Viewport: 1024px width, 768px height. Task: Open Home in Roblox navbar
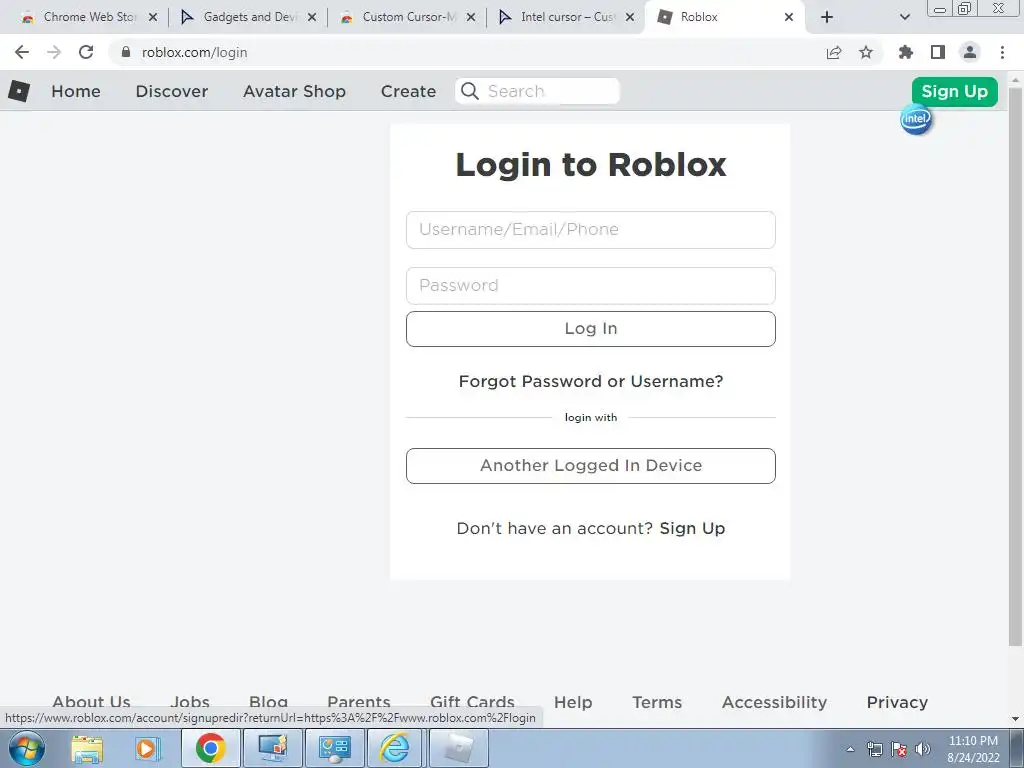point(76,91)
